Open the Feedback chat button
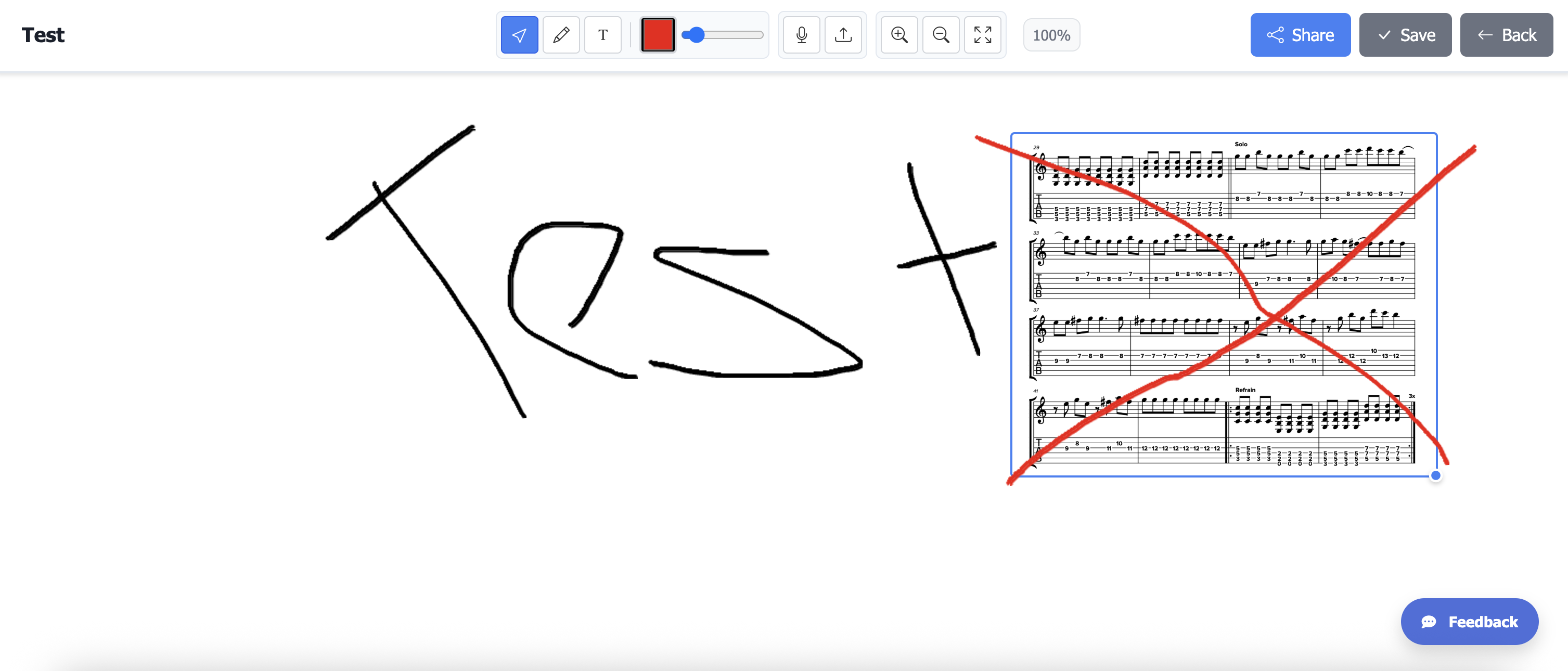This screenshot has height=671, width=1568. point(1469,622)
